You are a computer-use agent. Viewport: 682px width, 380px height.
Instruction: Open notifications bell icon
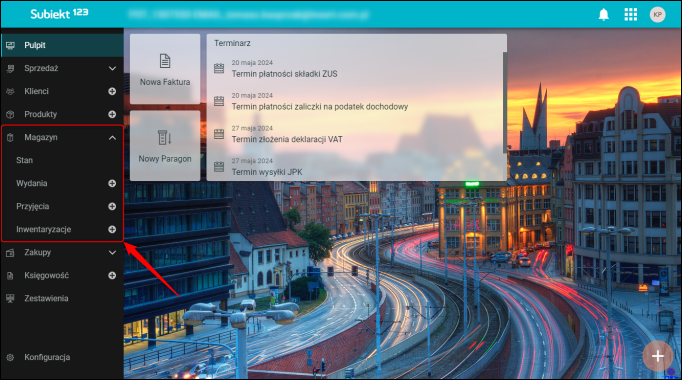tap(603, 14)
